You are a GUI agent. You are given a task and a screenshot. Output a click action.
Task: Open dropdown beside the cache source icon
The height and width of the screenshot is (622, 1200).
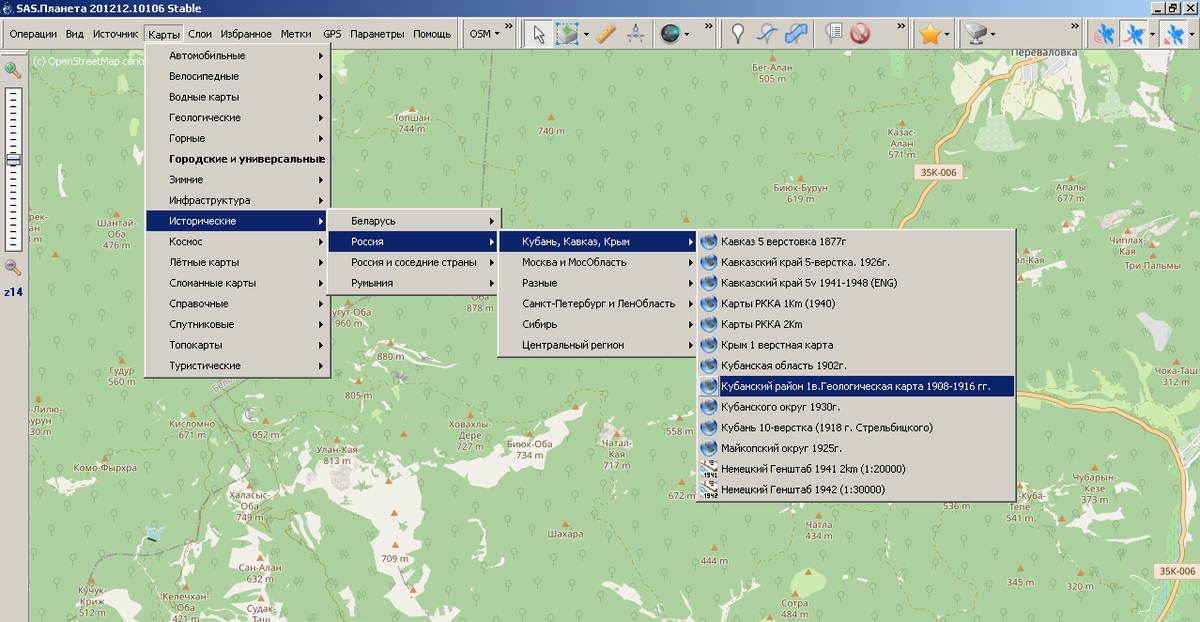(993, 34)
